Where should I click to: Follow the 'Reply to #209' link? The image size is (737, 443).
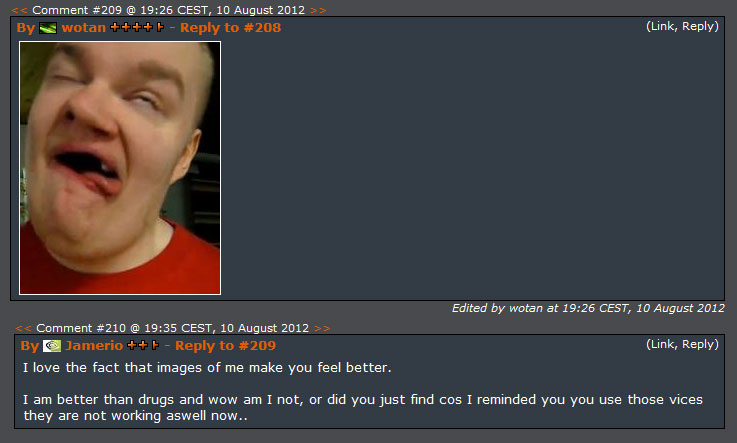(225, 346)
